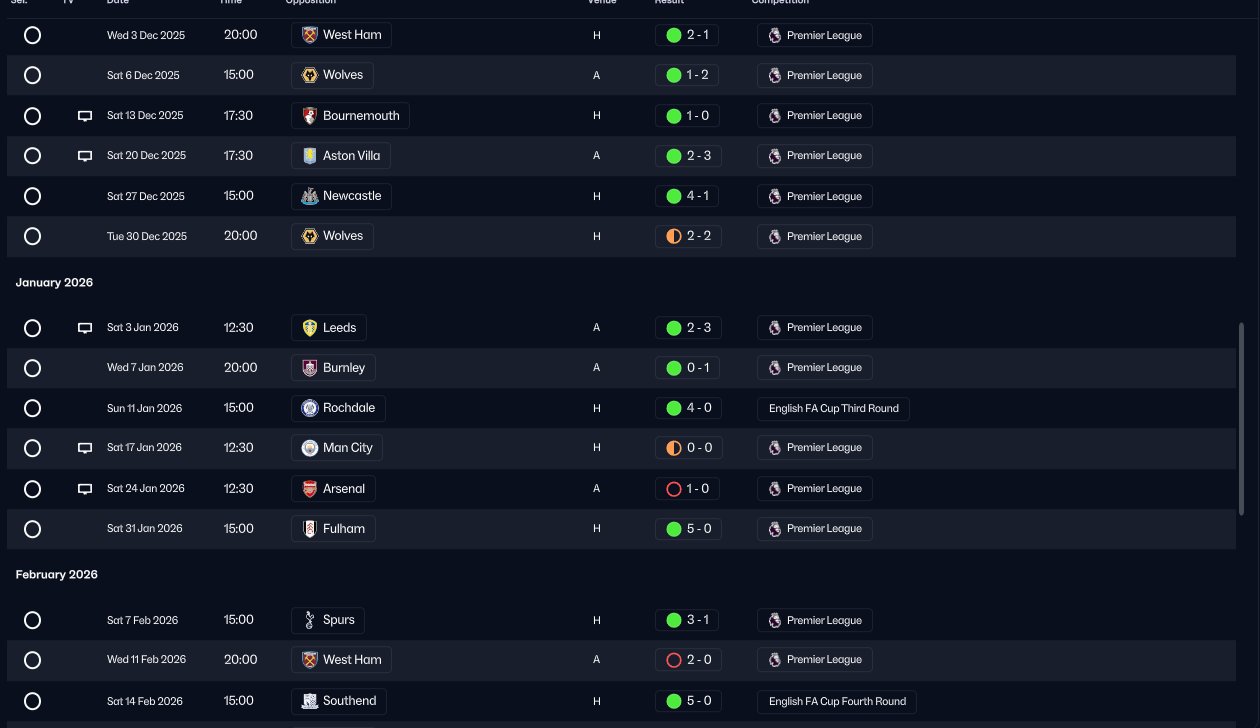Screen dimensions: 1260x728
Task: Select the radio circle for Sat 3 Jan Leeds
Action: [x=32, y=328]
